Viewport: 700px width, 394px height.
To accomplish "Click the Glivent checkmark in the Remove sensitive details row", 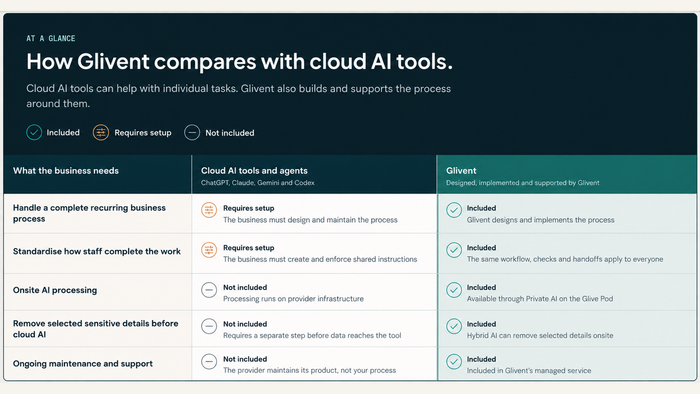I will coord(454,326).
